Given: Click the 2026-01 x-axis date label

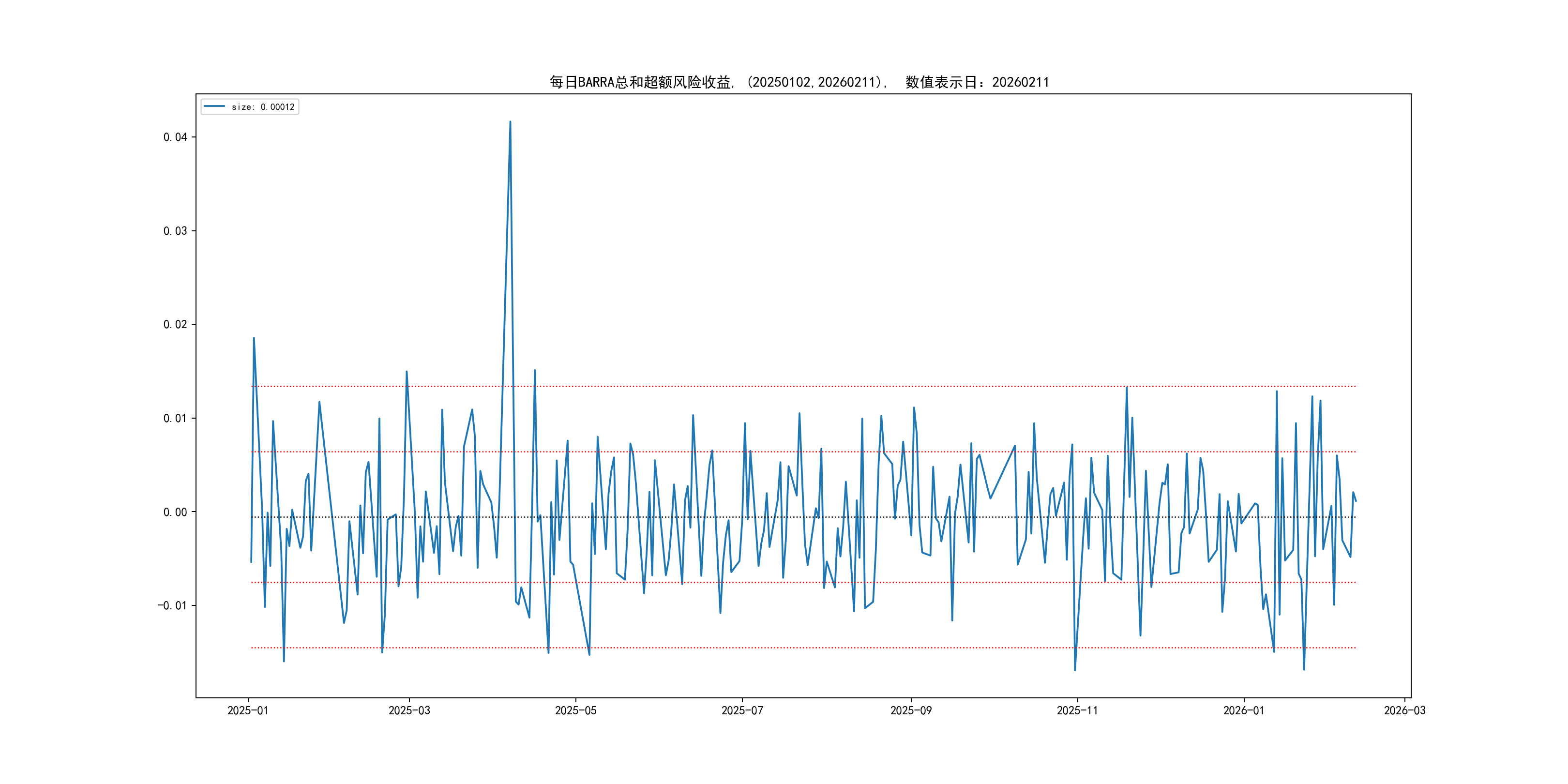Looking at the screenshot, I should point(1244,711).
